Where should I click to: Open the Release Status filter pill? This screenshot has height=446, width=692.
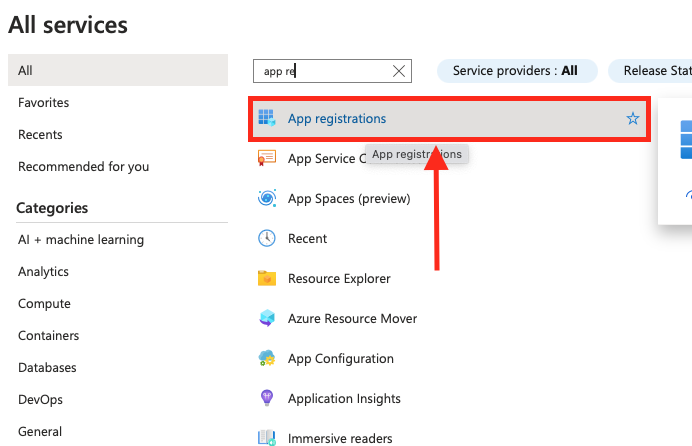[650, 71]
